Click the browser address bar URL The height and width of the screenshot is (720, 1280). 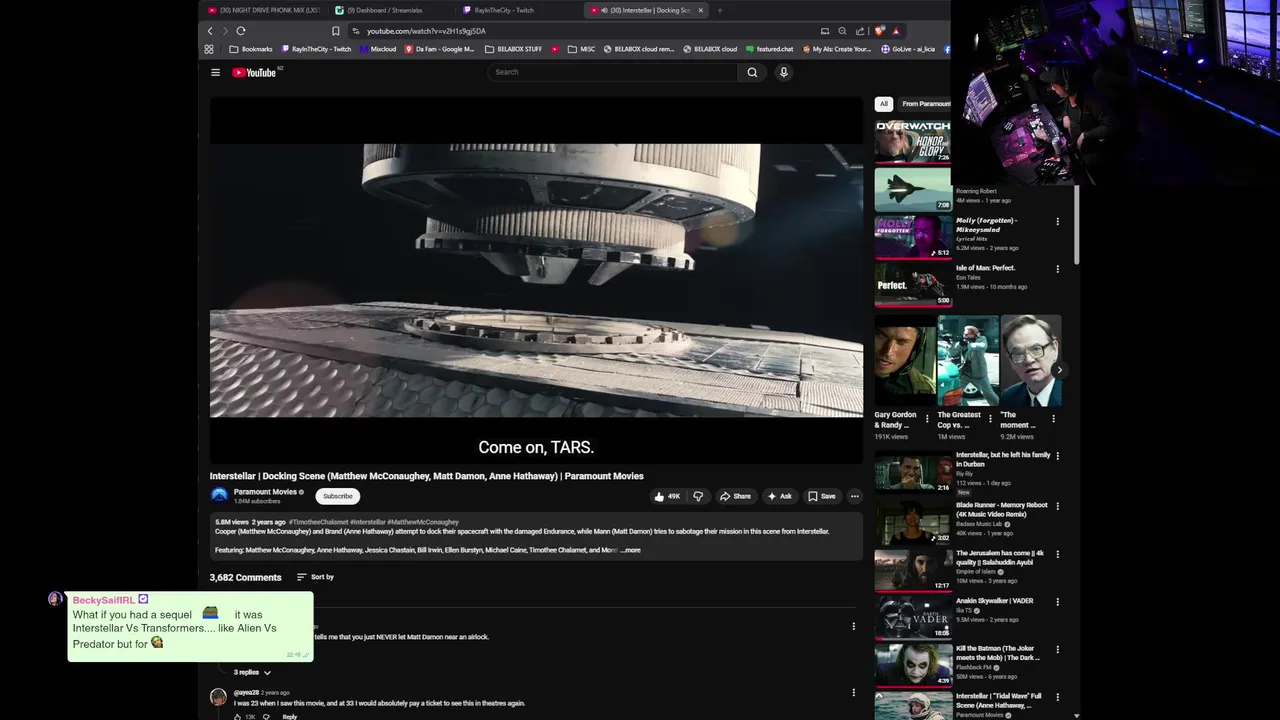point(426,31)
